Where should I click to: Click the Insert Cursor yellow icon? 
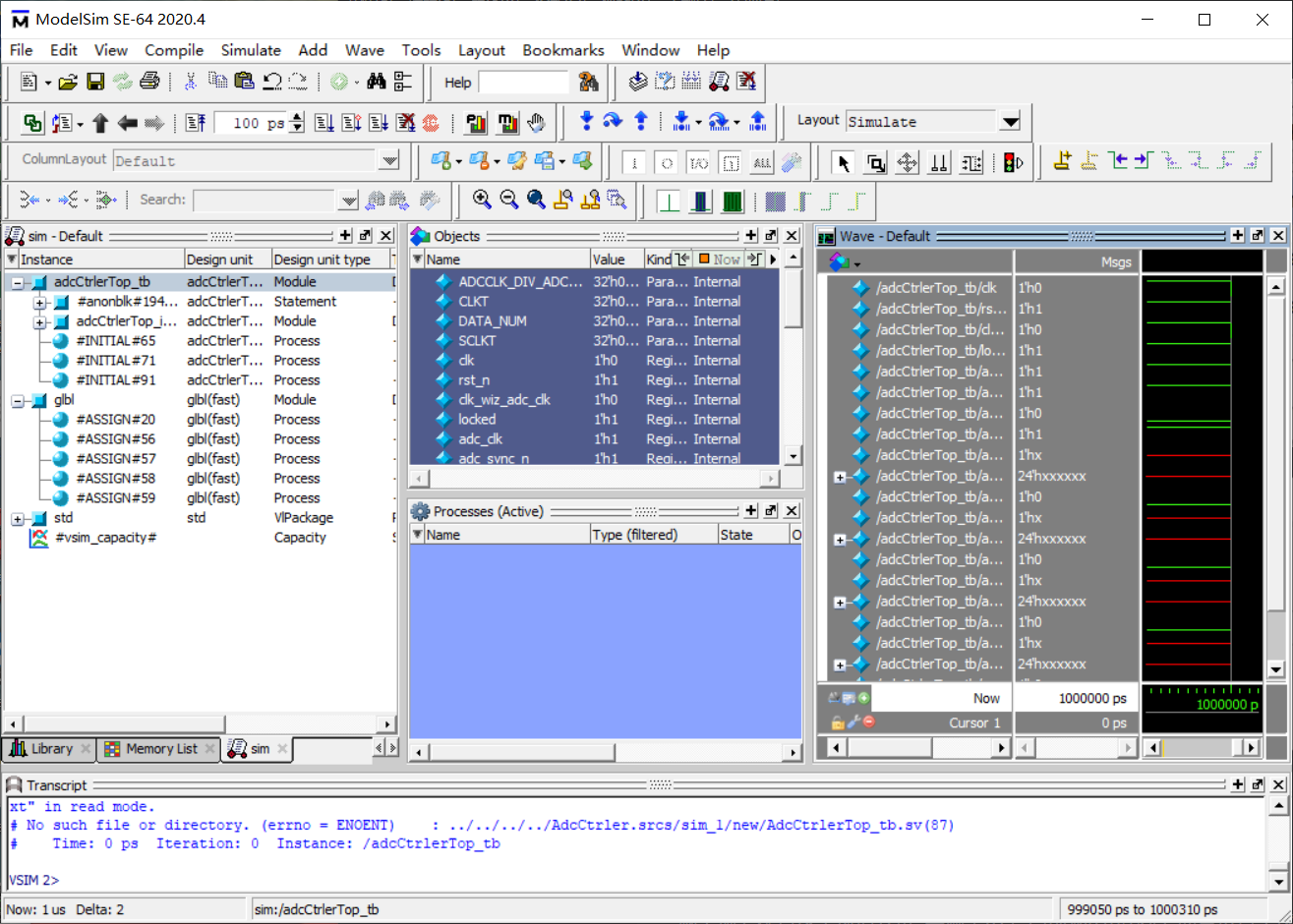coord(1062,161)
